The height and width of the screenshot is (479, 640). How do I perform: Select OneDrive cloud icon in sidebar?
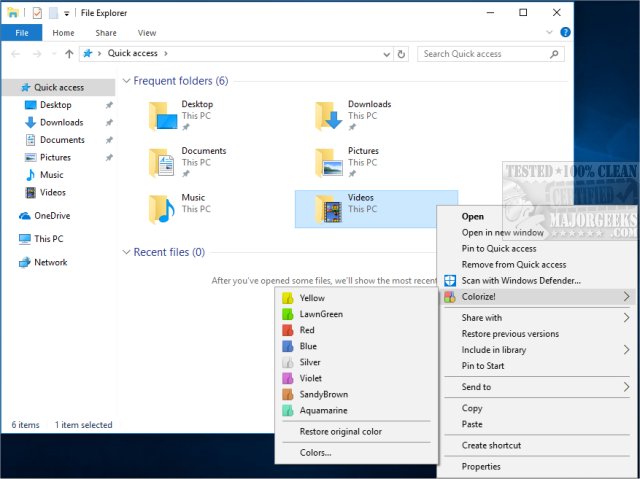(x=25, y=215)
